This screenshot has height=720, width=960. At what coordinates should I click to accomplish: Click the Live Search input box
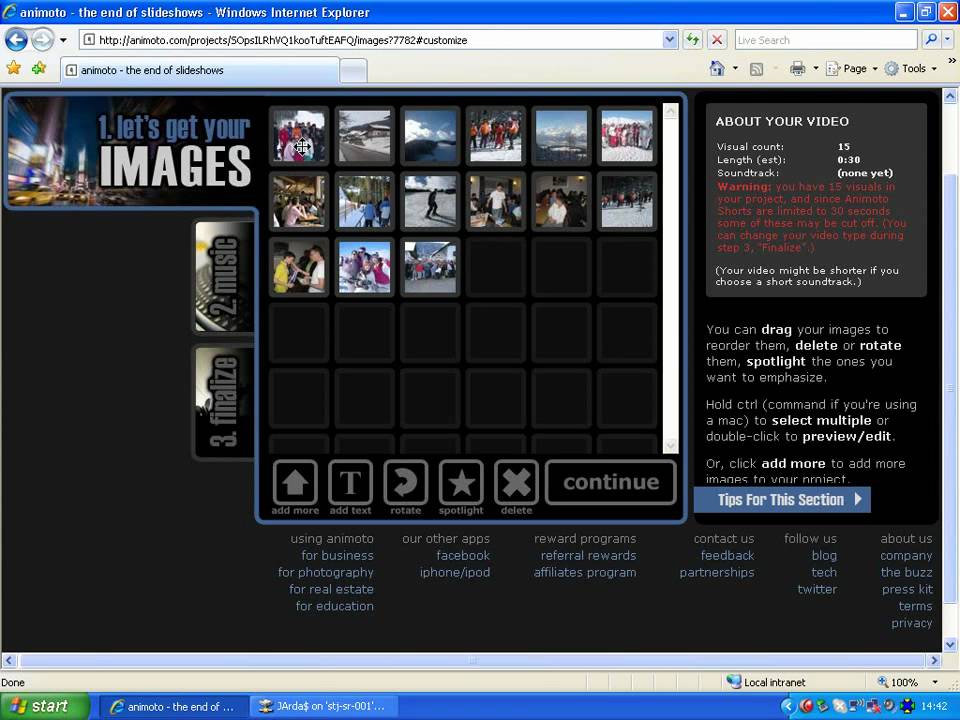pyautogui.click(x=826, y=40)
